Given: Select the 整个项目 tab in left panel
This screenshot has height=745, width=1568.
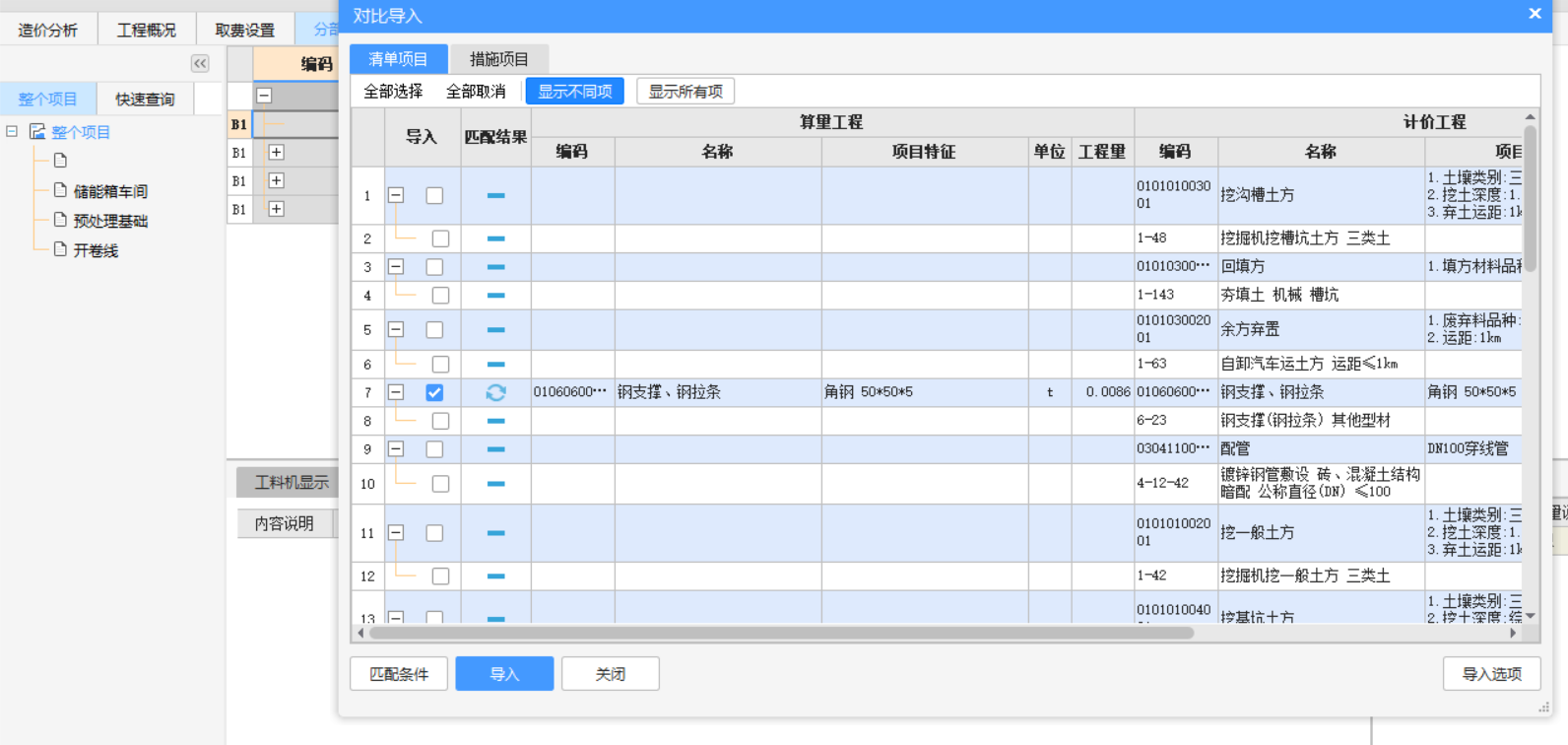Looking at the screenshot, I should click(x=47, y=99).
